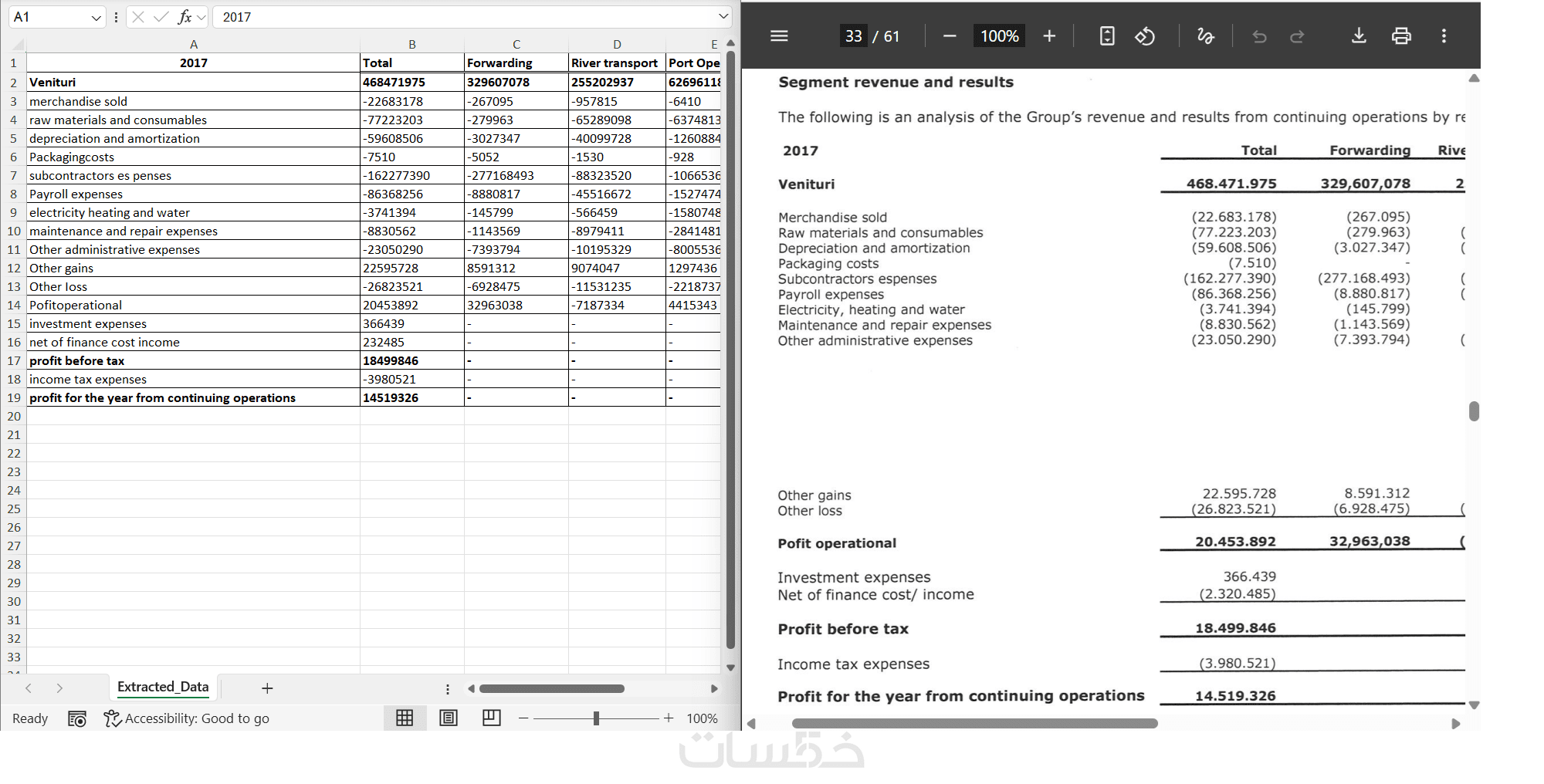Activate the PDF annotation draw tool
1544x784 pixels.
pos(1205,35)
